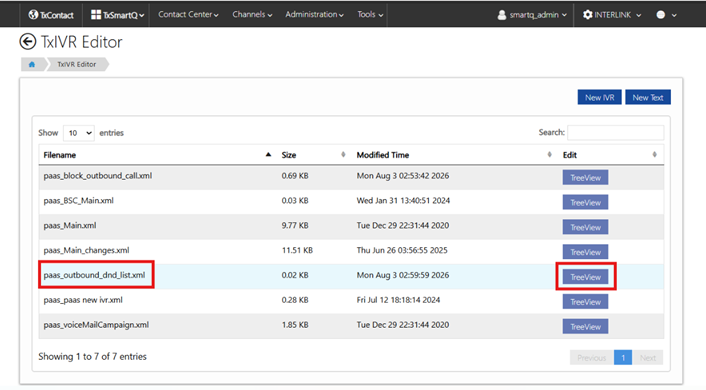Click the Next pagination button
Screen dimensions: 706x390
(x=648, y=358)
